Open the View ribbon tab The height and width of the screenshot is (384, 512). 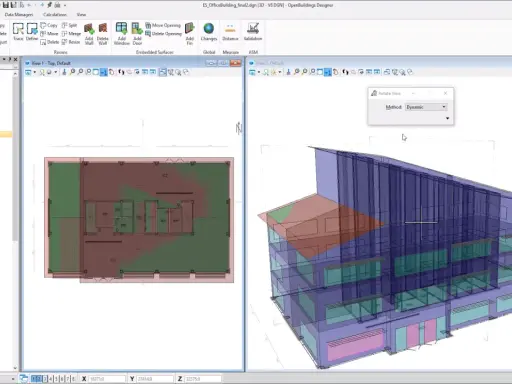point(81,15)
